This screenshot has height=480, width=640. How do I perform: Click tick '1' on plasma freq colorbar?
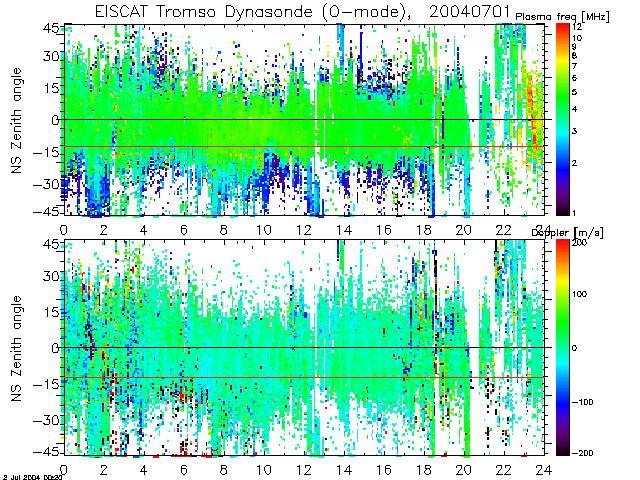tap(574, 213)
